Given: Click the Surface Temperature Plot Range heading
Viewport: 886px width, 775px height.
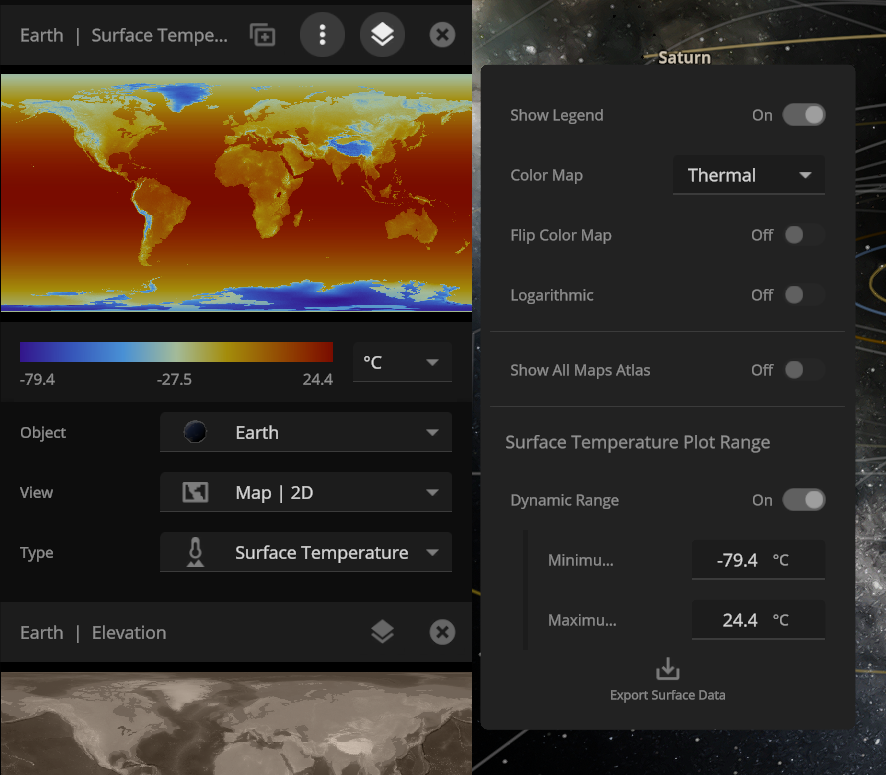Looking at the screenshot, I should [637, 442].
